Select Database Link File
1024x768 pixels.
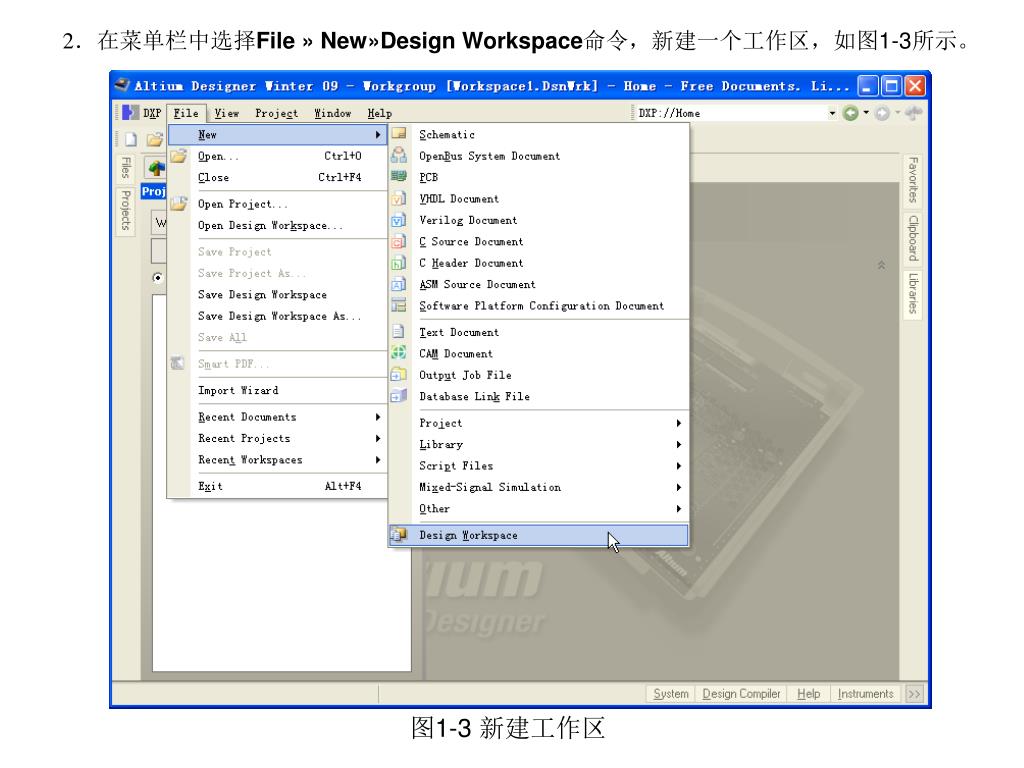point(539,396)
